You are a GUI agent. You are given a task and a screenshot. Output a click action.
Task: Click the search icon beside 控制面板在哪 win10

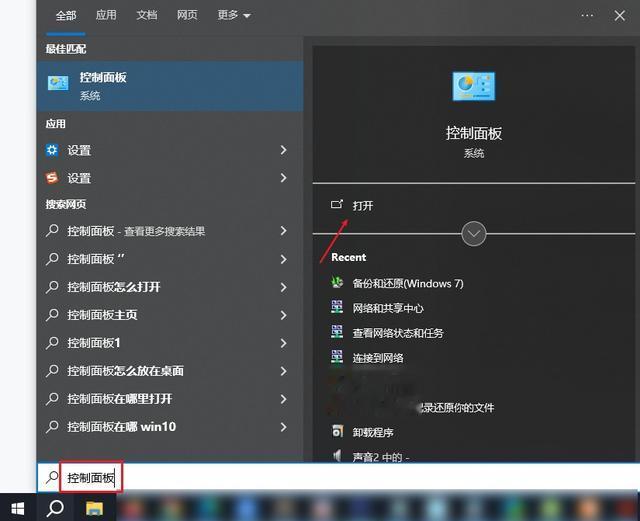(x=52, y=427)
